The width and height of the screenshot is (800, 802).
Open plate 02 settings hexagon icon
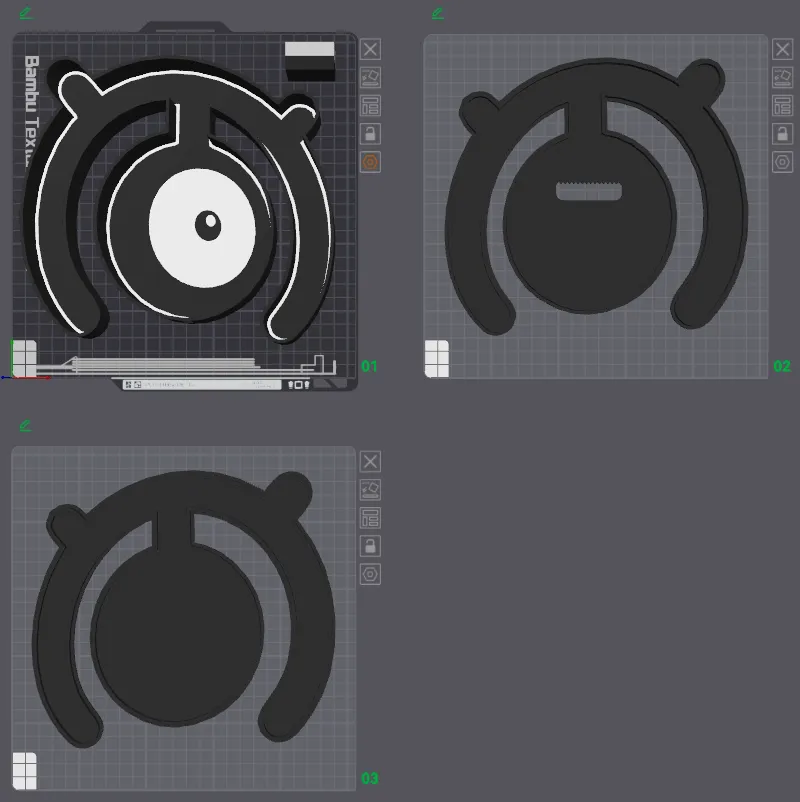(782, 162)
